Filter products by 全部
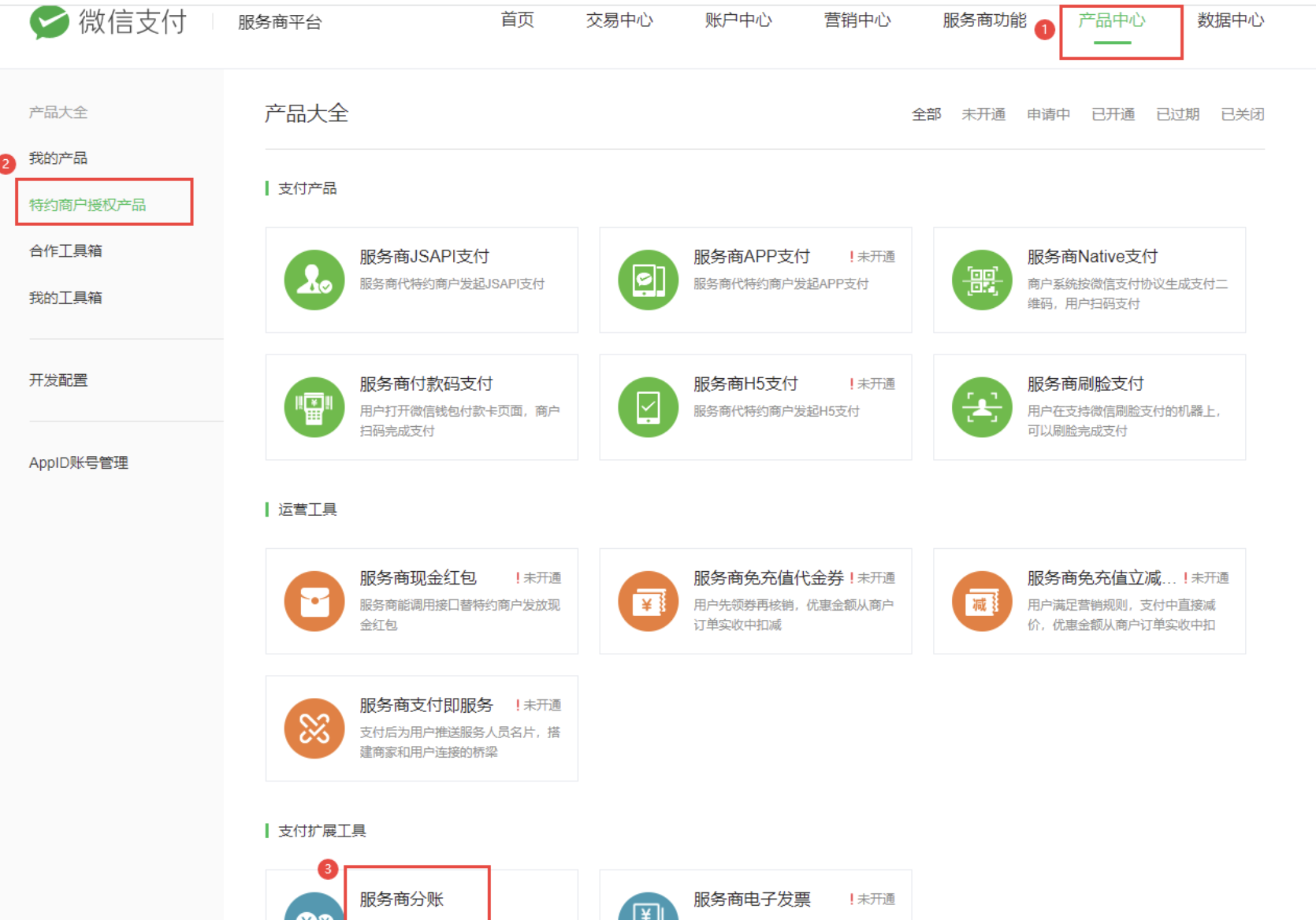Viewport: 1316px width, 920px height. click(927, 114)
